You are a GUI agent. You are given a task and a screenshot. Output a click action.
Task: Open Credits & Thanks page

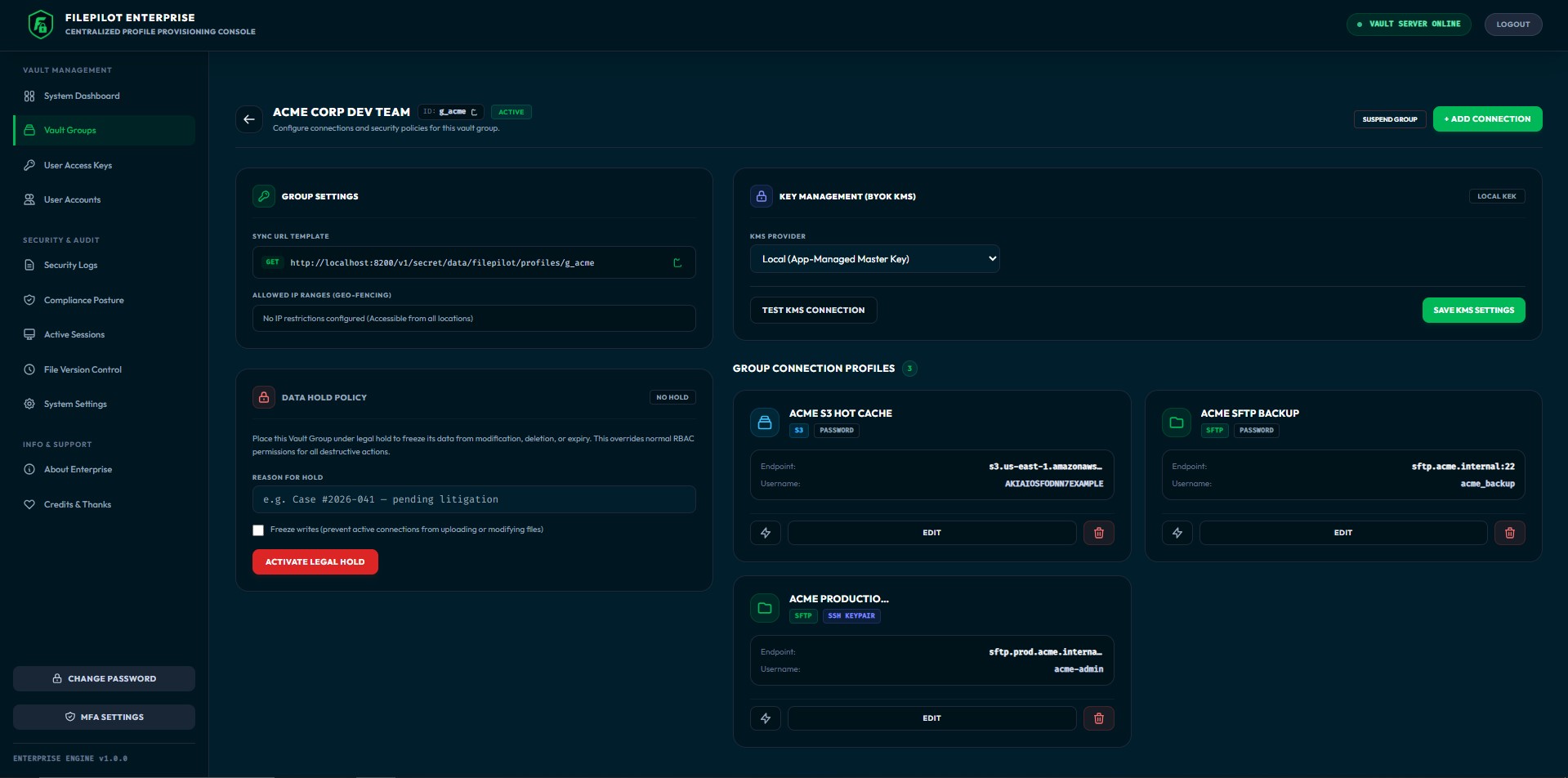104,504
